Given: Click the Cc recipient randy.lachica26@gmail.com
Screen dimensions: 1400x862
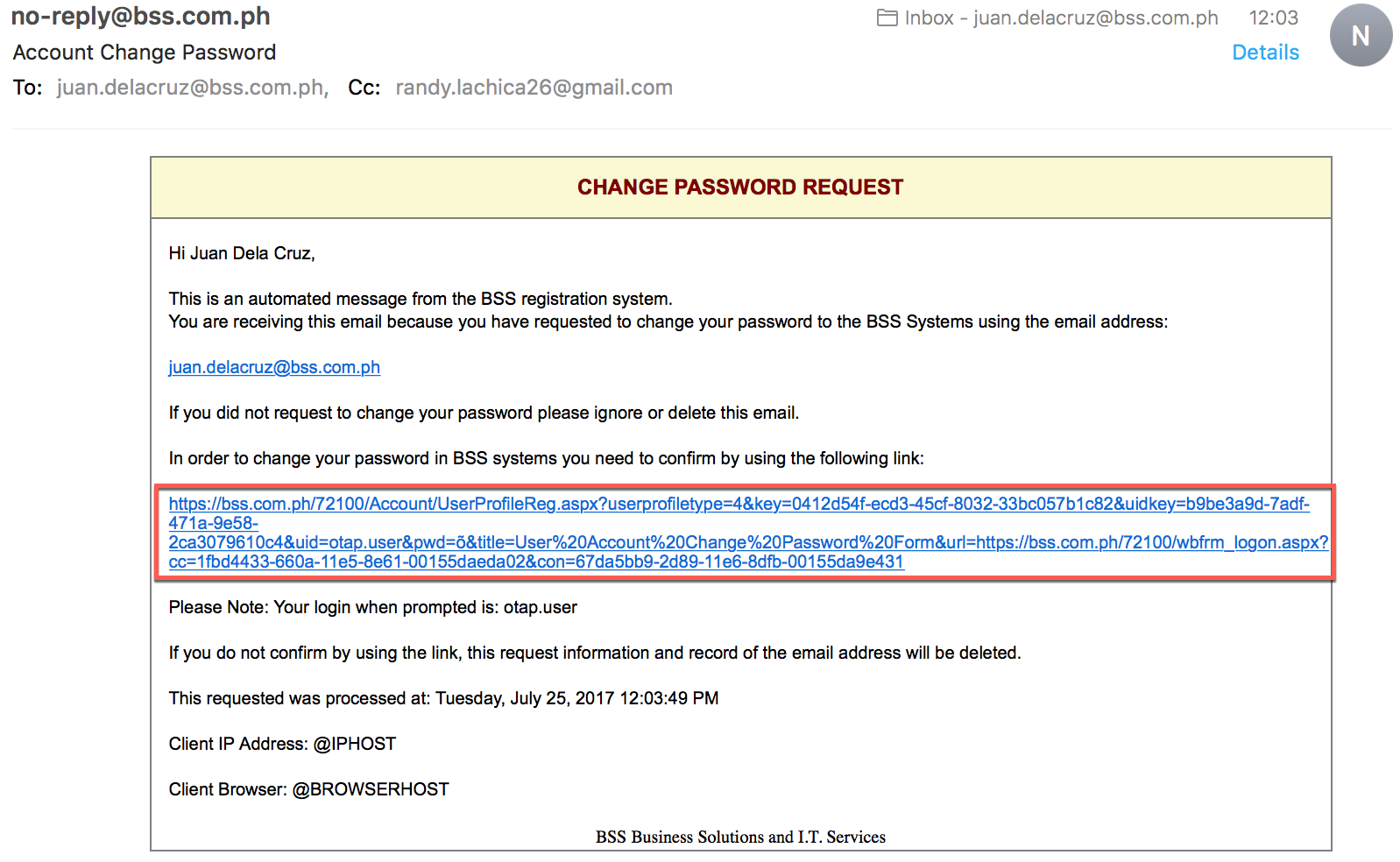Looking at the screenshot, I should tap(534, 88).
